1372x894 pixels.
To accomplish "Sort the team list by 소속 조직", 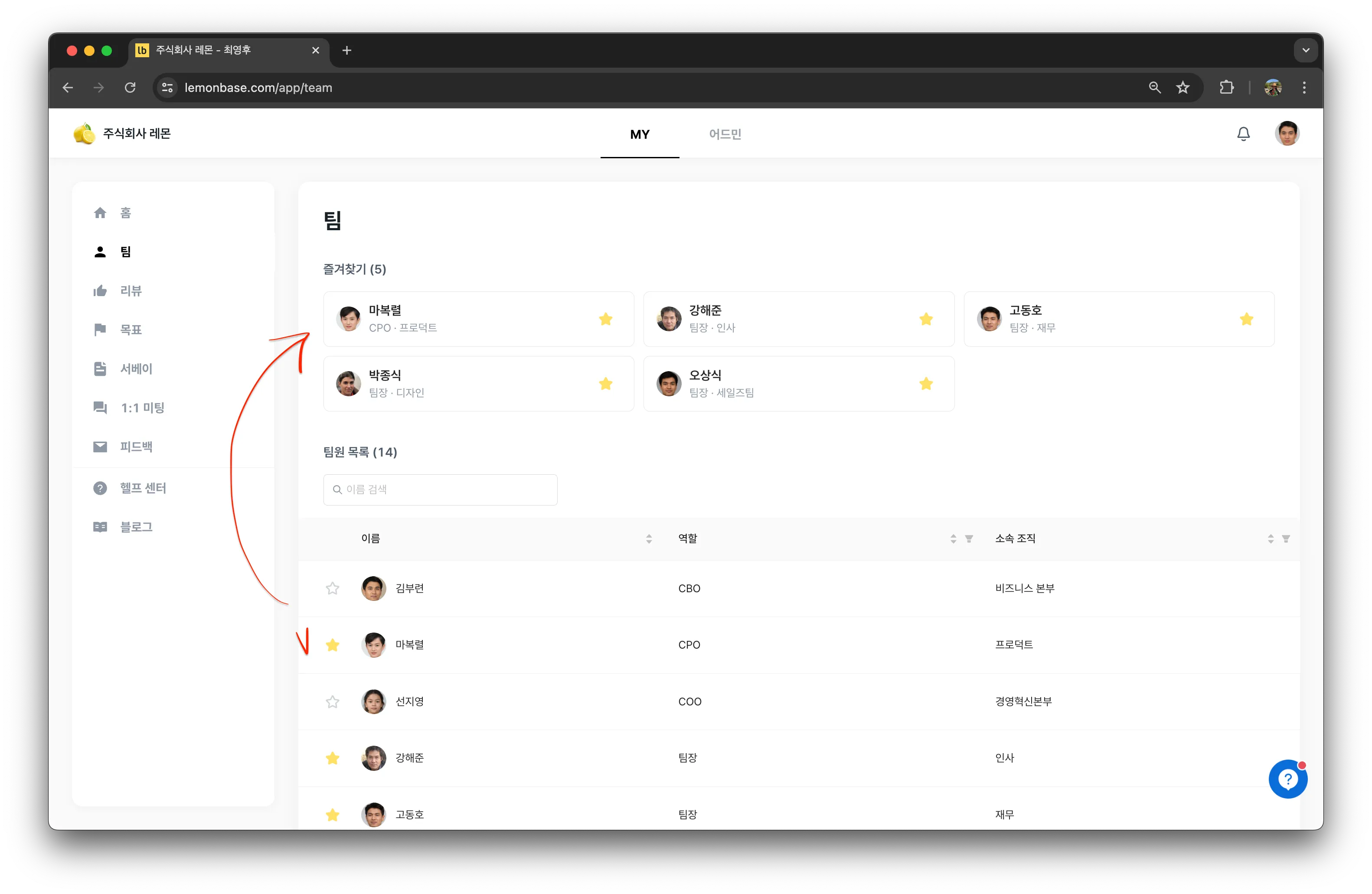I will coord(1271,538).
